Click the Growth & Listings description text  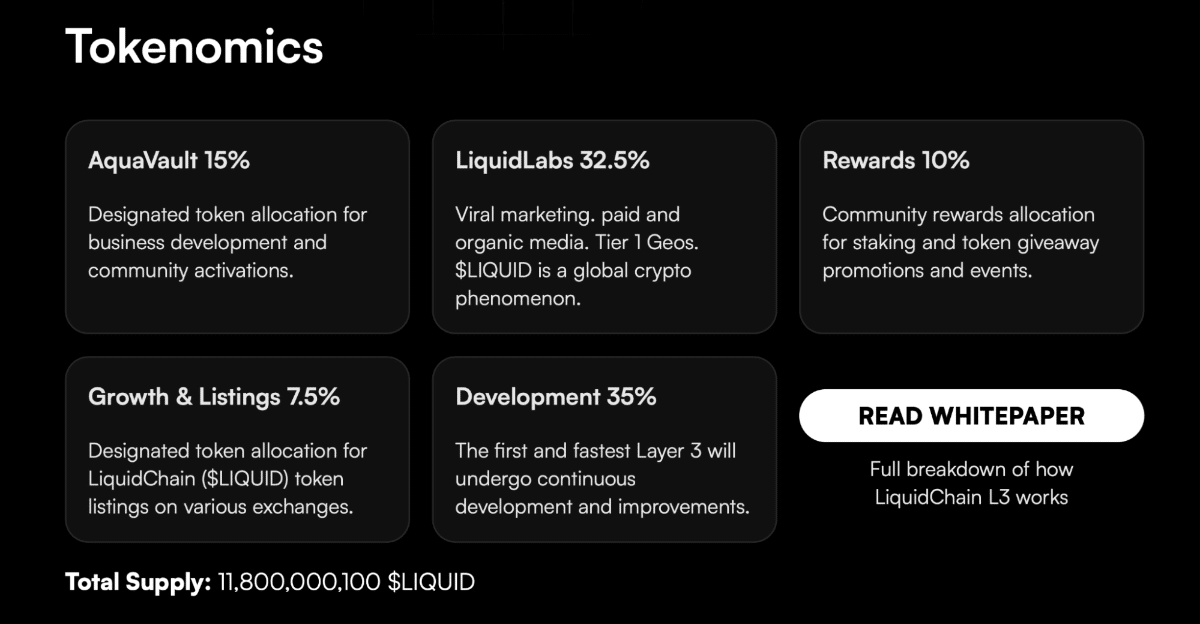(229, 478)
